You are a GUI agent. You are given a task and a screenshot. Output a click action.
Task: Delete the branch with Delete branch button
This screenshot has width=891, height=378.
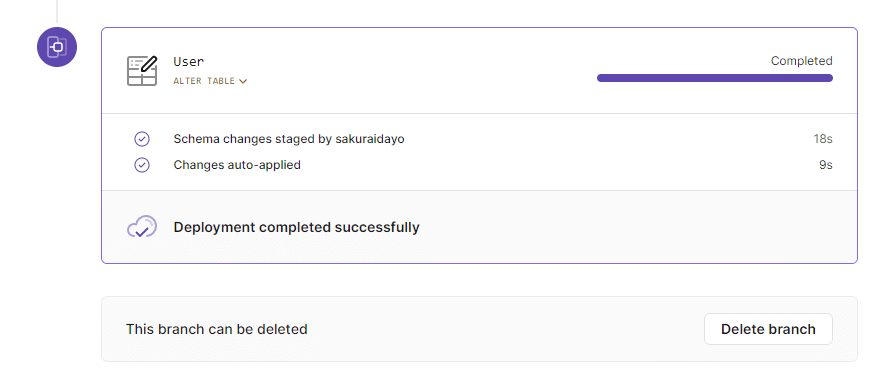(768, 329)
